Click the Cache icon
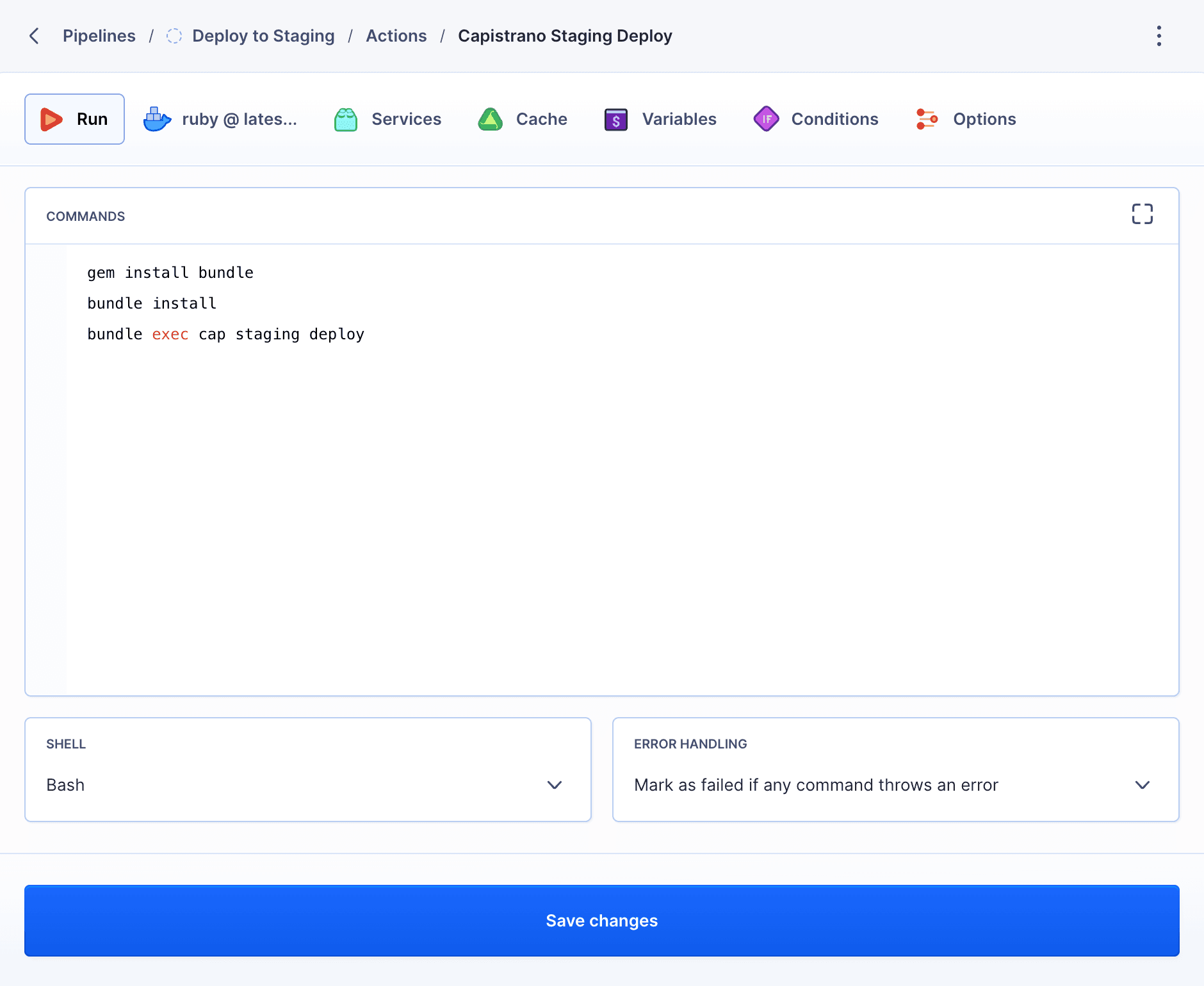Screen dimensions: 1204x986 tap(491, 118)
